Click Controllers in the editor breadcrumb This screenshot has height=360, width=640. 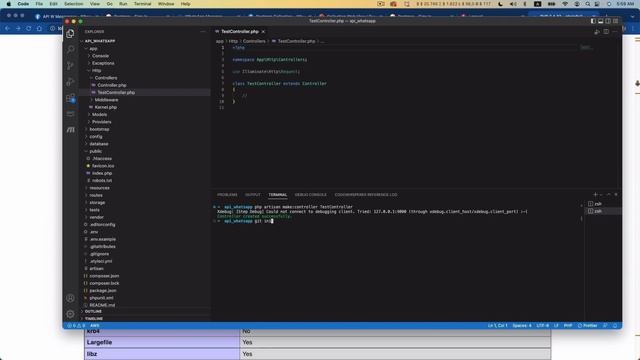254,41
